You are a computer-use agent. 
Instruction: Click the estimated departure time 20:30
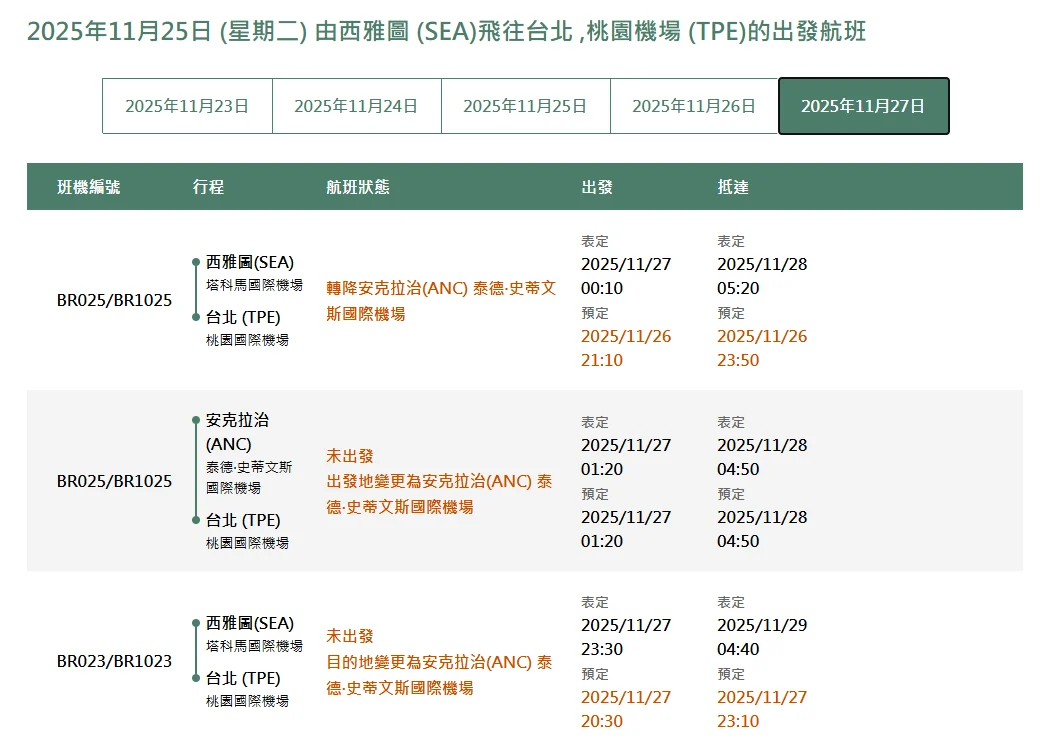602,721
